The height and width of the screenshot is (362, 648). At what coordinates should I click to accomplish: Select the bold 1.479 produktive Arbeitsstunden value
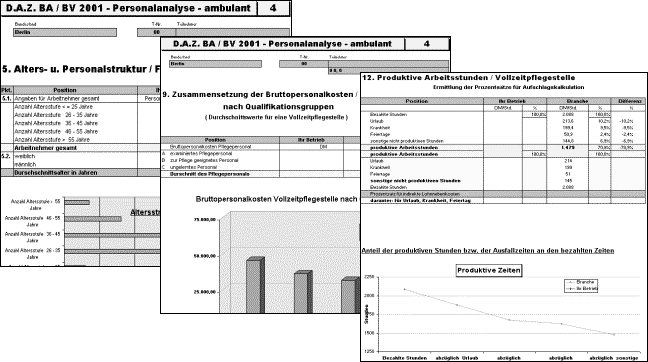point(567,148)
